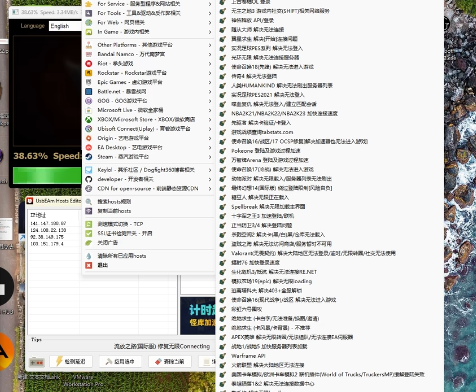This screenshot has width=476, height=392.
Task: Click the Xbox logo icon in menu
Action: 89,119
